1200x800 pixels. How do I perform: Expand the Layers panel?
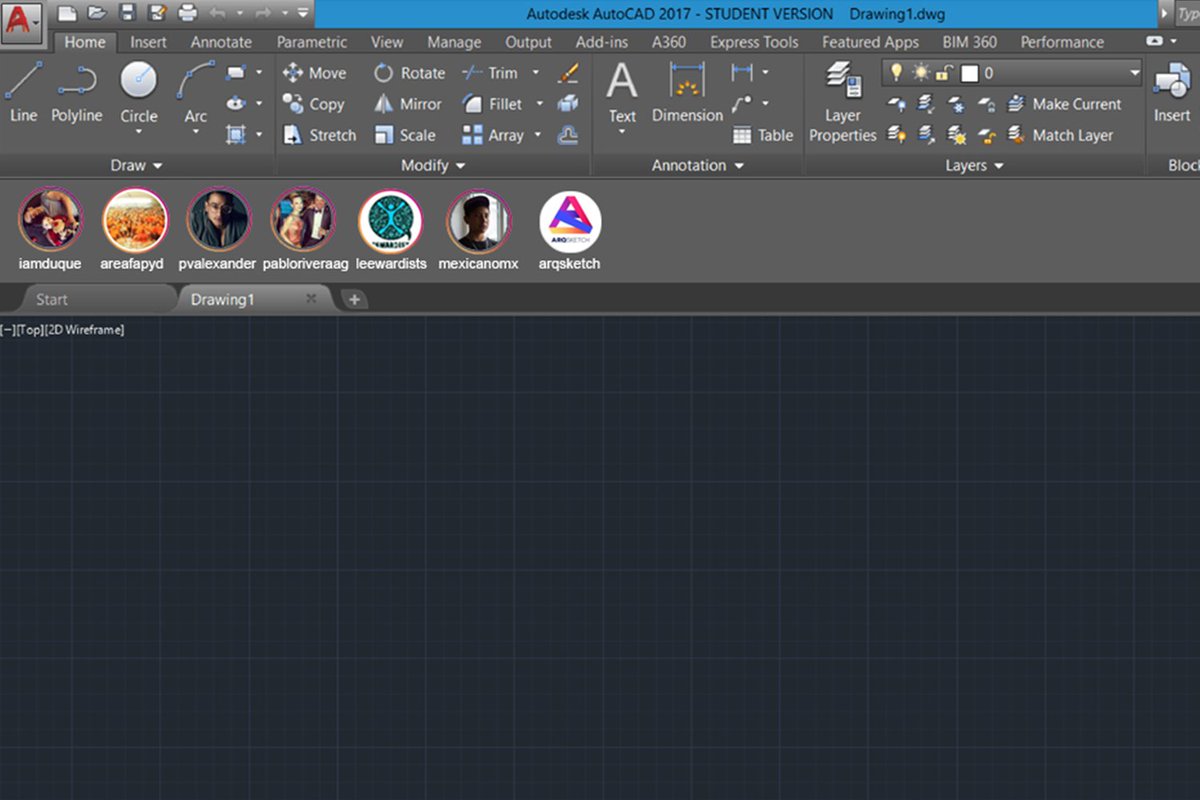pos(974,165)
